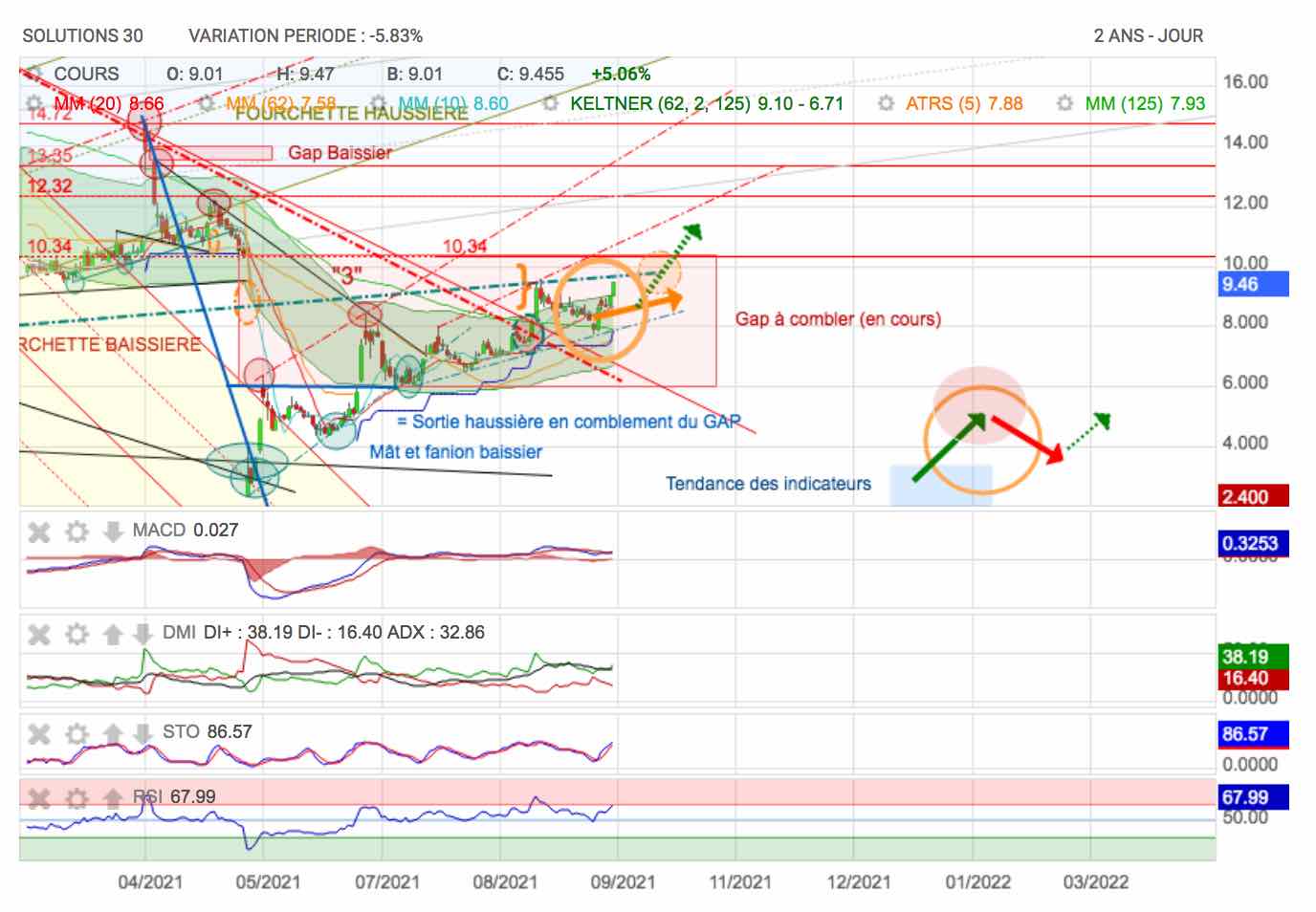
Task: Open settings gear for KELTNER indicator
Action: [x=550, y=103]
